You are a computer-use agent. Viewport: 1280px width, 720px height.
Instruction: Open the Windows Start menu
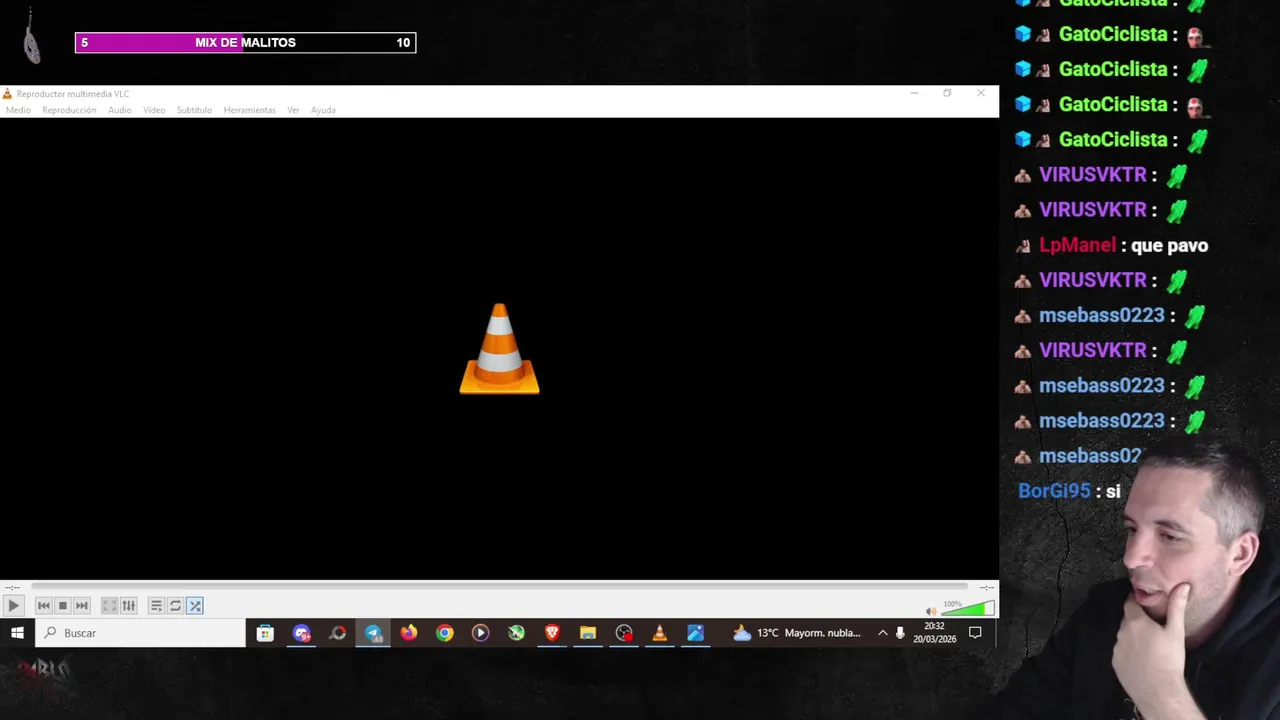pos(17,633)
